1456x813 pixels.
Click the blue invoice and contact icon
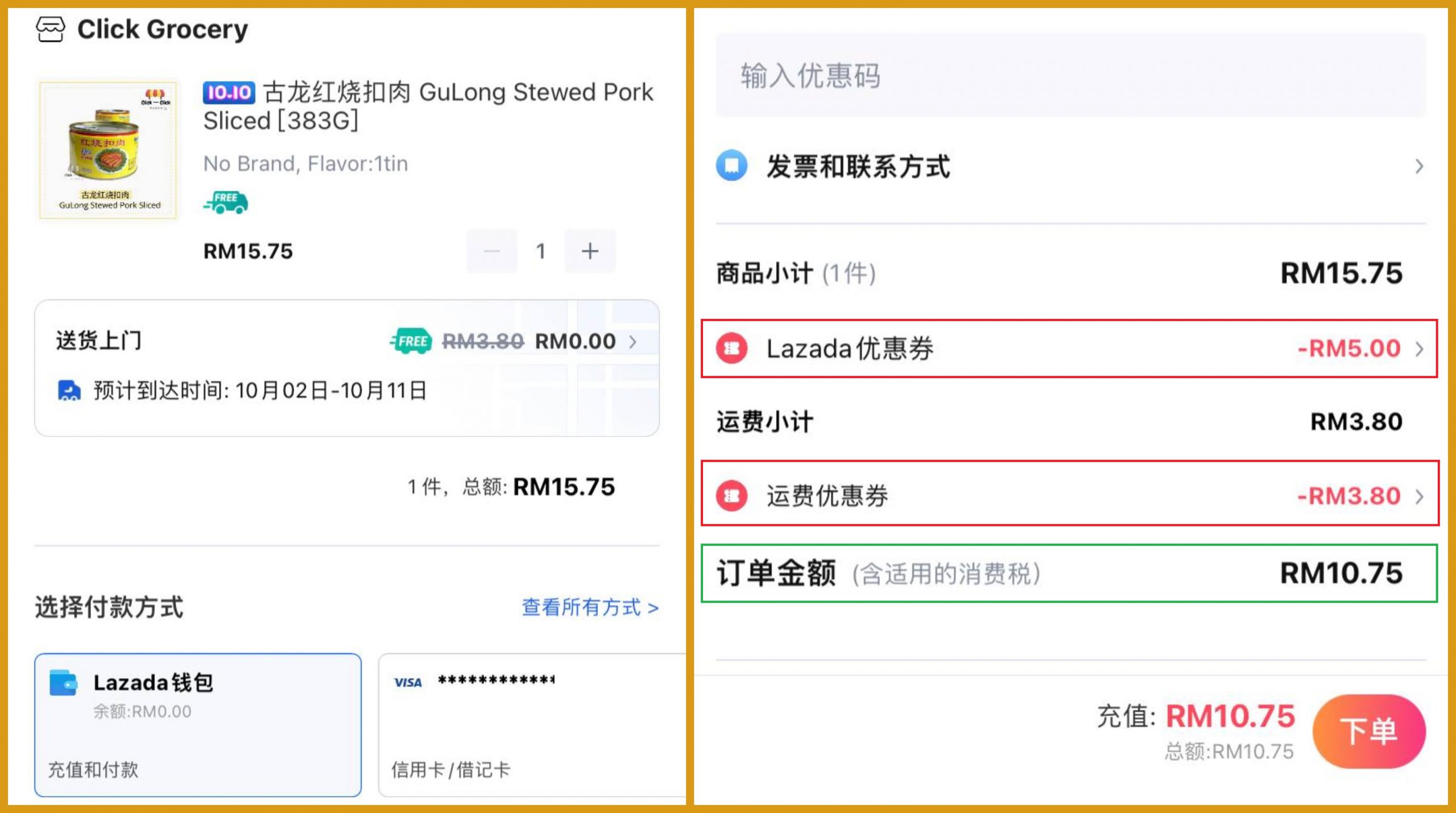[731, 166]
